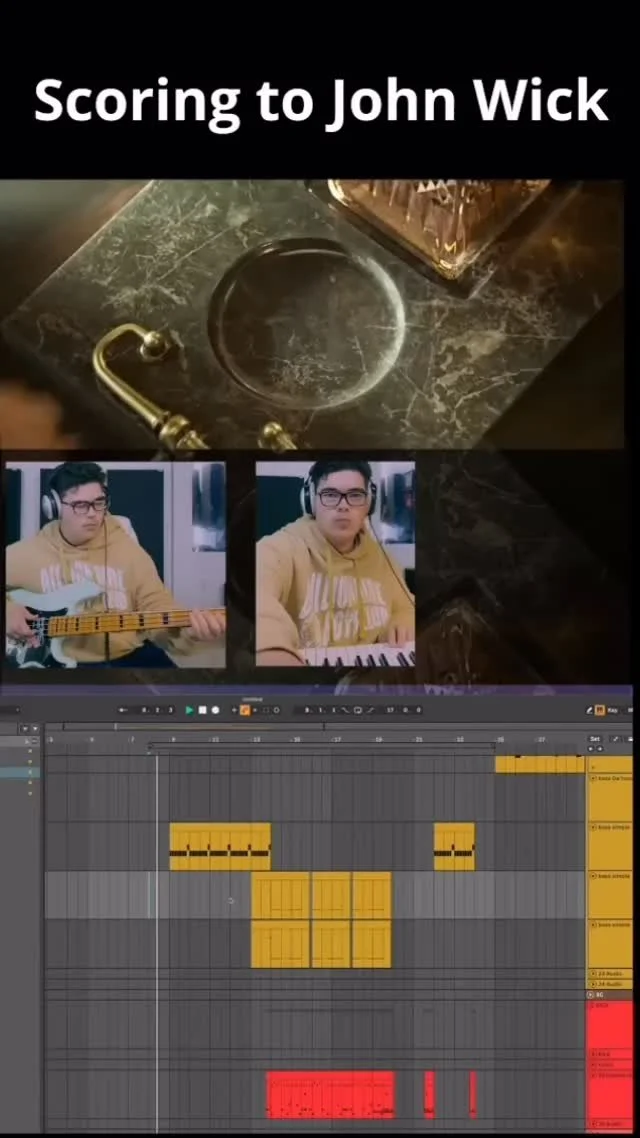Select the yellow clip at bar 25 top track
The image size is (640, 1138).
point(540,764)
